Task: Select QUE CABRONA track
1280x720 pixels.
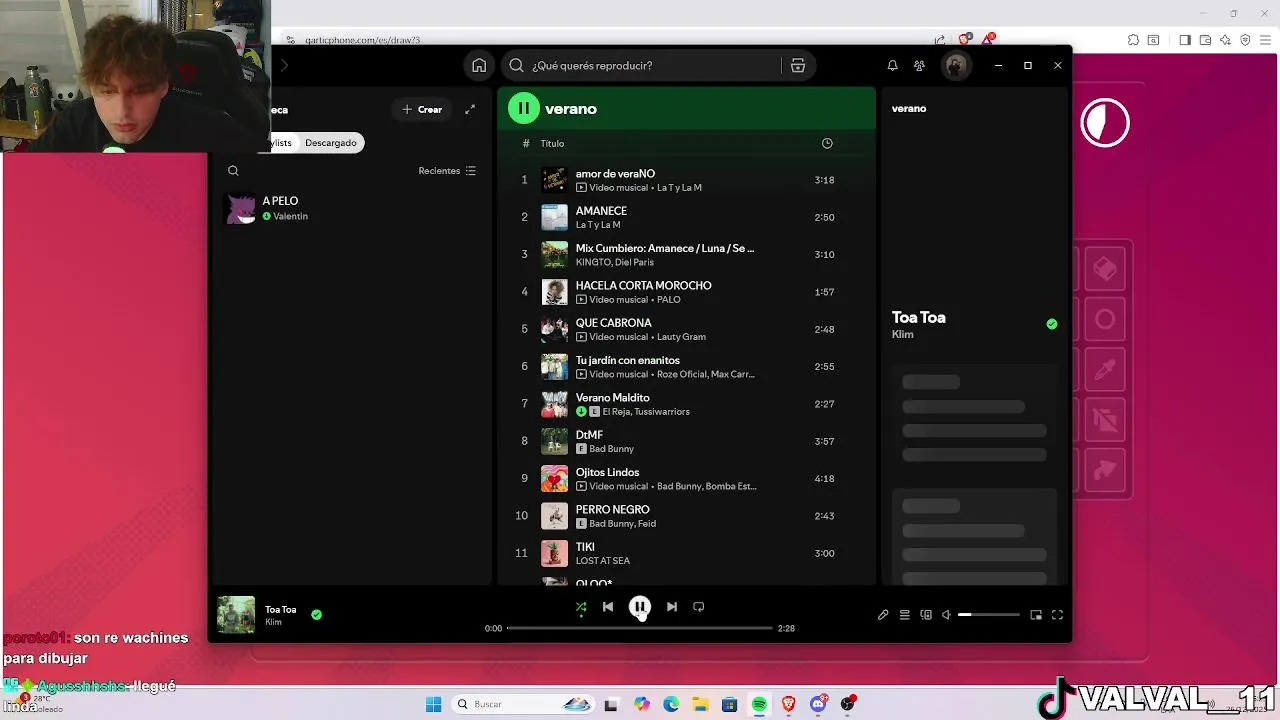Action: (686, 329)
